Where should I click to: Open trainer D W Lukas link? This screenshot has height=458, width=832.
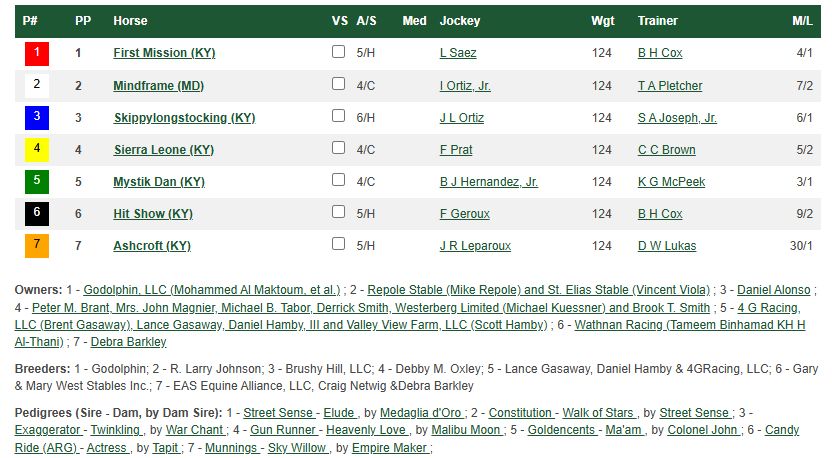666,246
